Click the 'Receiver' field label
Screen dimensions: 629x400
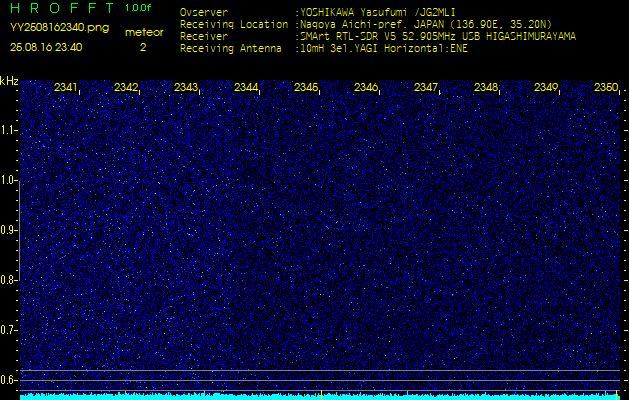[x=204, y=37]
